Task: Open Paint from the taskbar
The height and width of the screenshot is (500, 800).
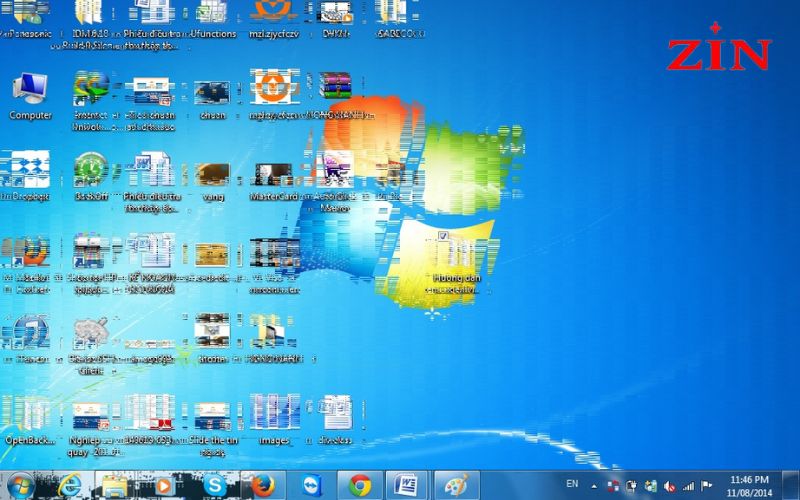Action: click(455, 485)
